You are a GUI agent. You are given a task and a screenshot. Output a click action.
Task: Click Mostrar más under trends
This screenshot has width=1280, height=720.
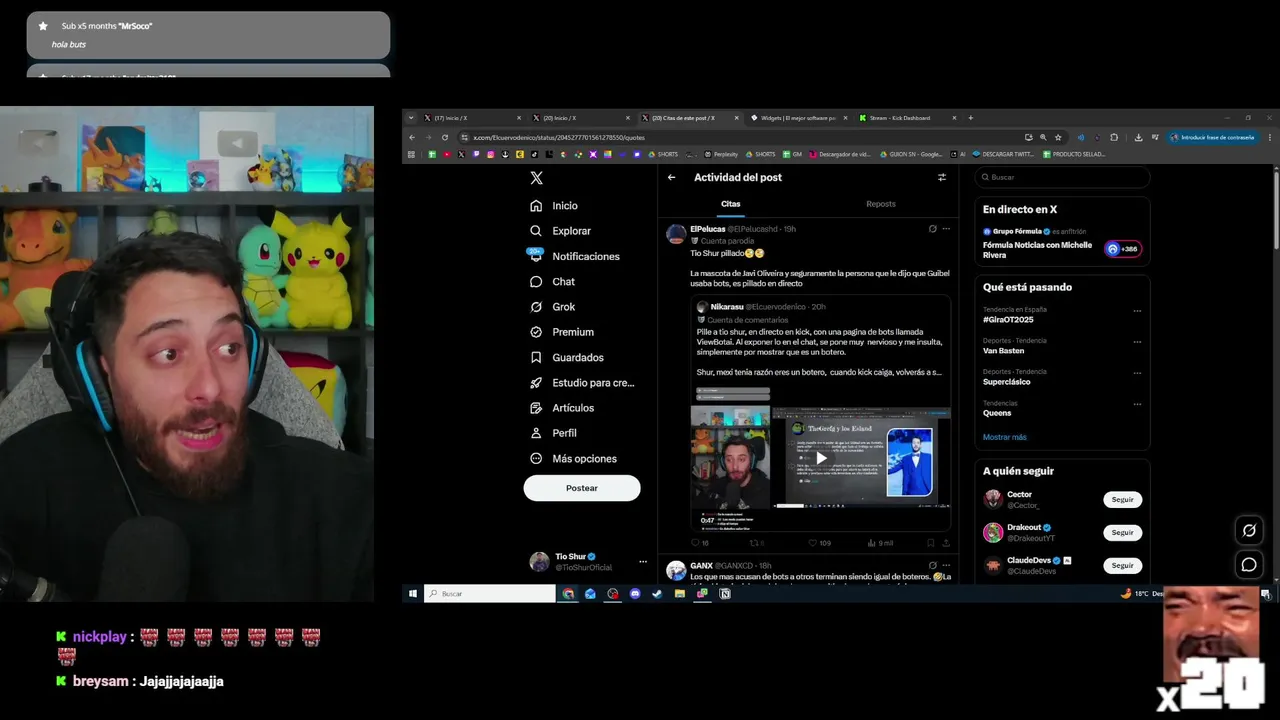pos(1004,437)
